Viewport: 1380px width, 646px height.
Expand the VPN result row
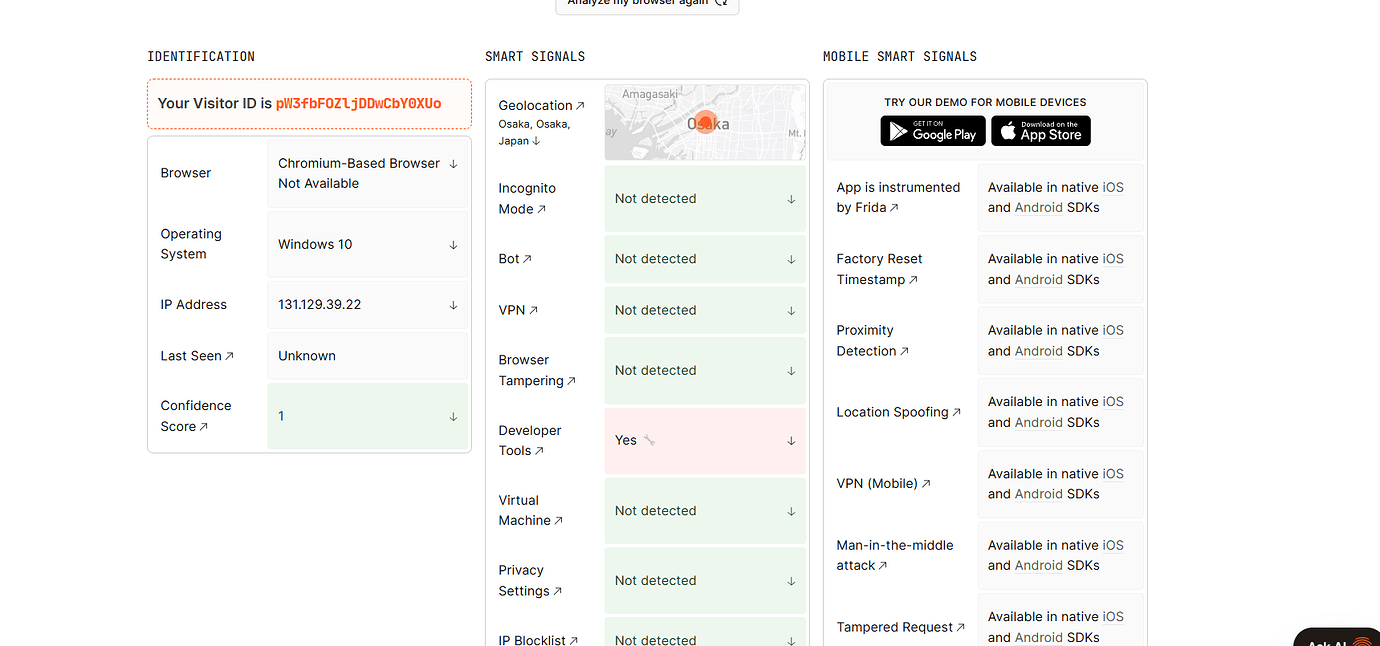point(705,310)
